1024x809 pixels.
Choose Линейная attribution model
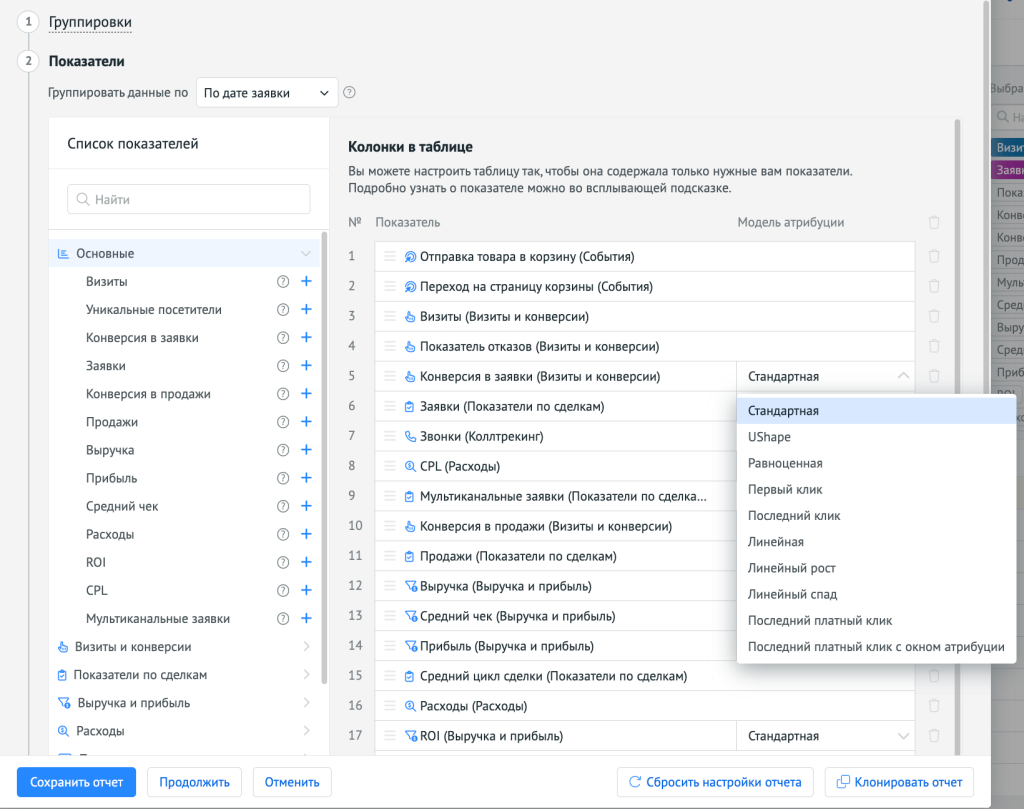pos(876,541)
